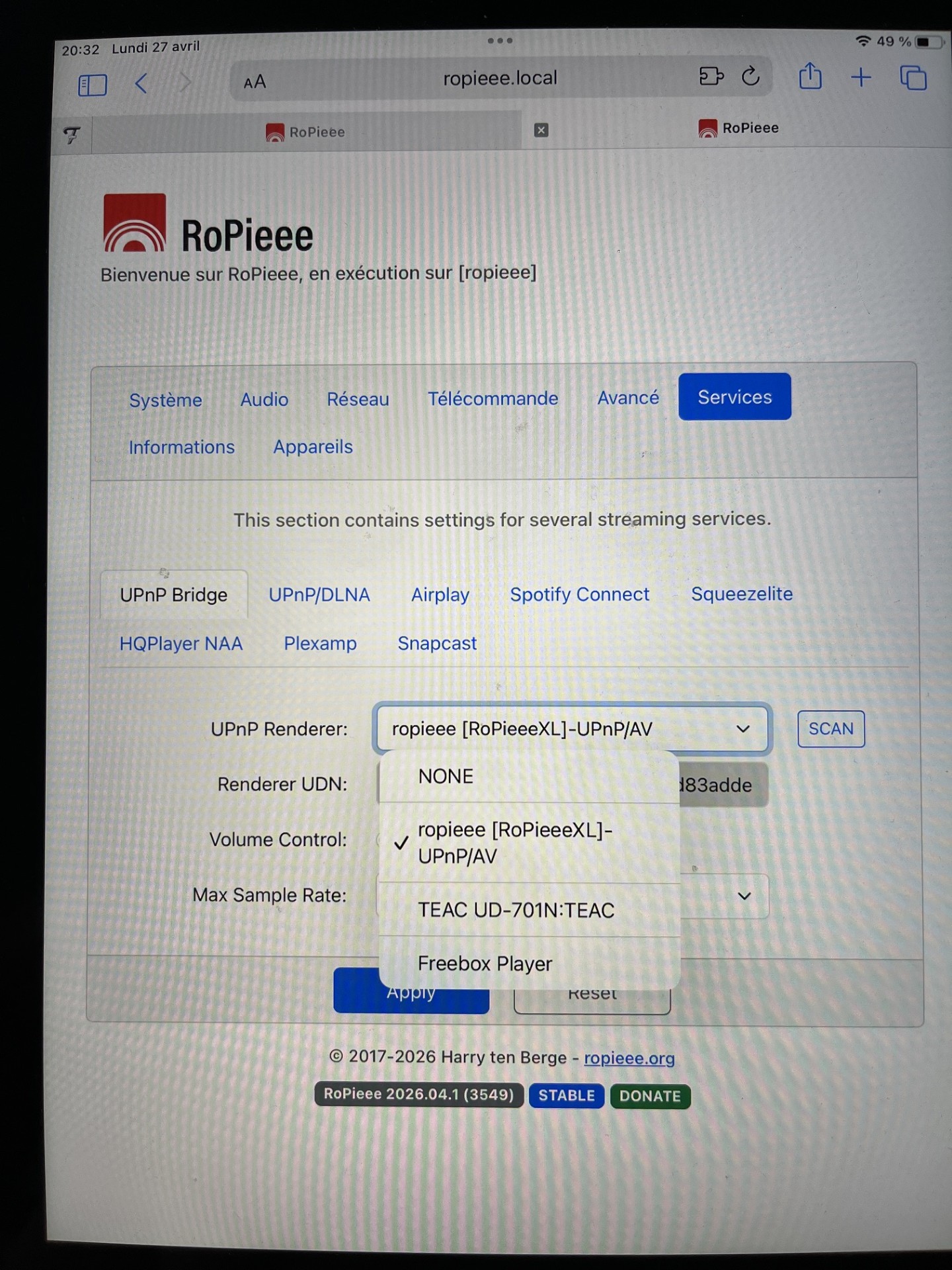Open the Airplay service tab
The image size is (952, 1270).
[x=440, y=595]
